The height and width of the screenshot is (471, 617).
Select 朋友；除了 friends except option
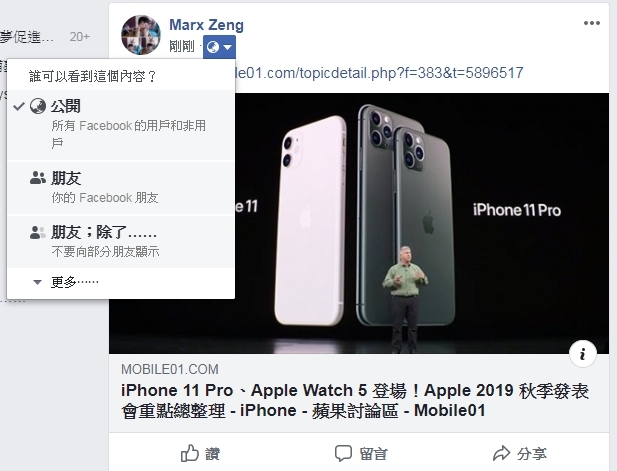(121, 241)
